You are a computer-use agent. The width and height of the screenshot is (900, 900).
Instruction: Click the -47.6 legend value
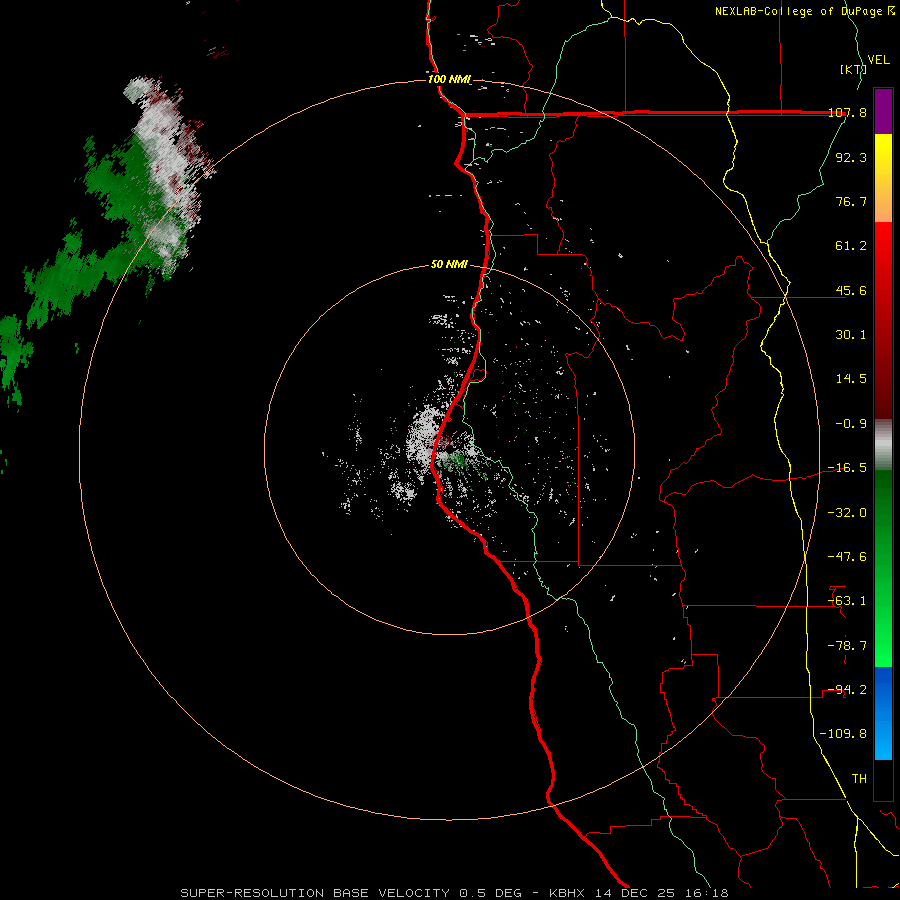click(x=847, y=557)
